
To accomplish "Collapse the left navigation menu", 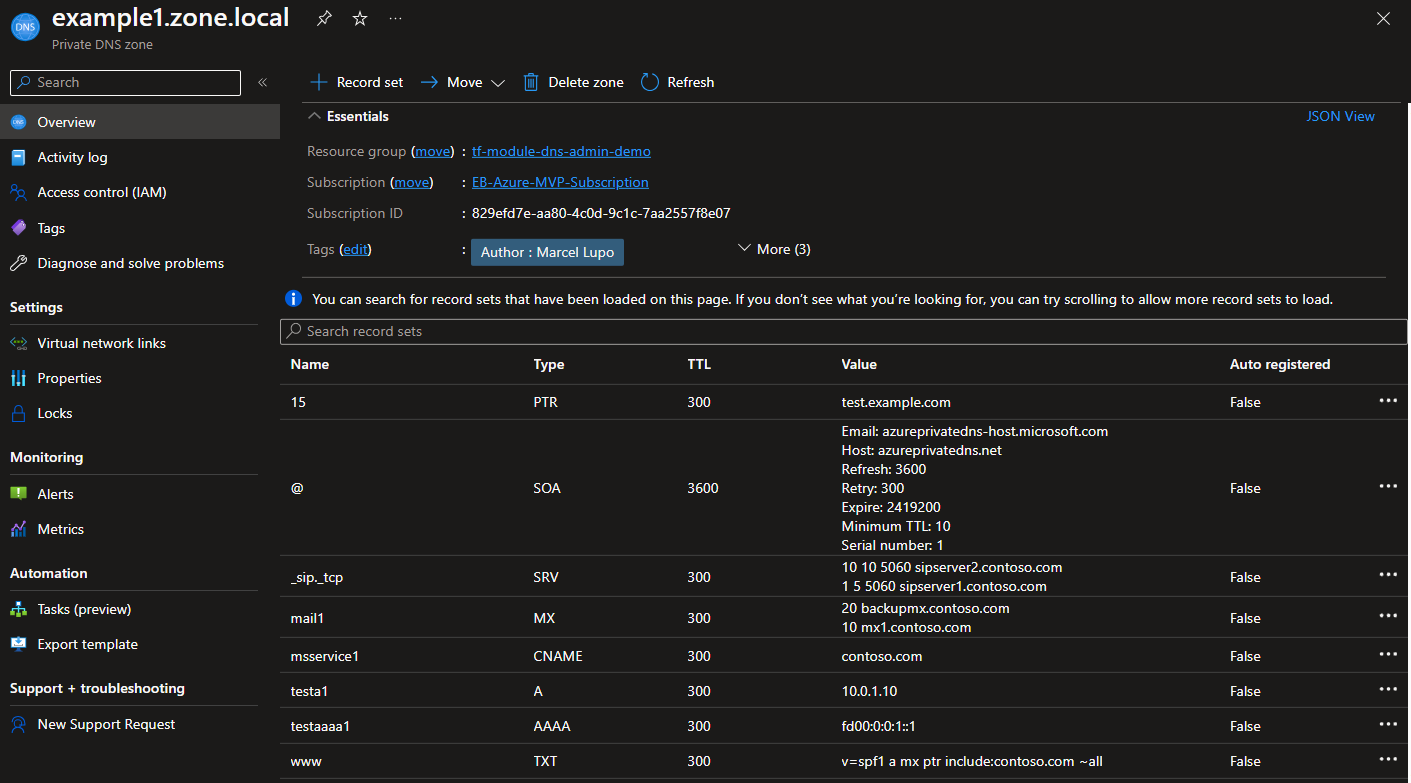I will (x=262, y=83).
